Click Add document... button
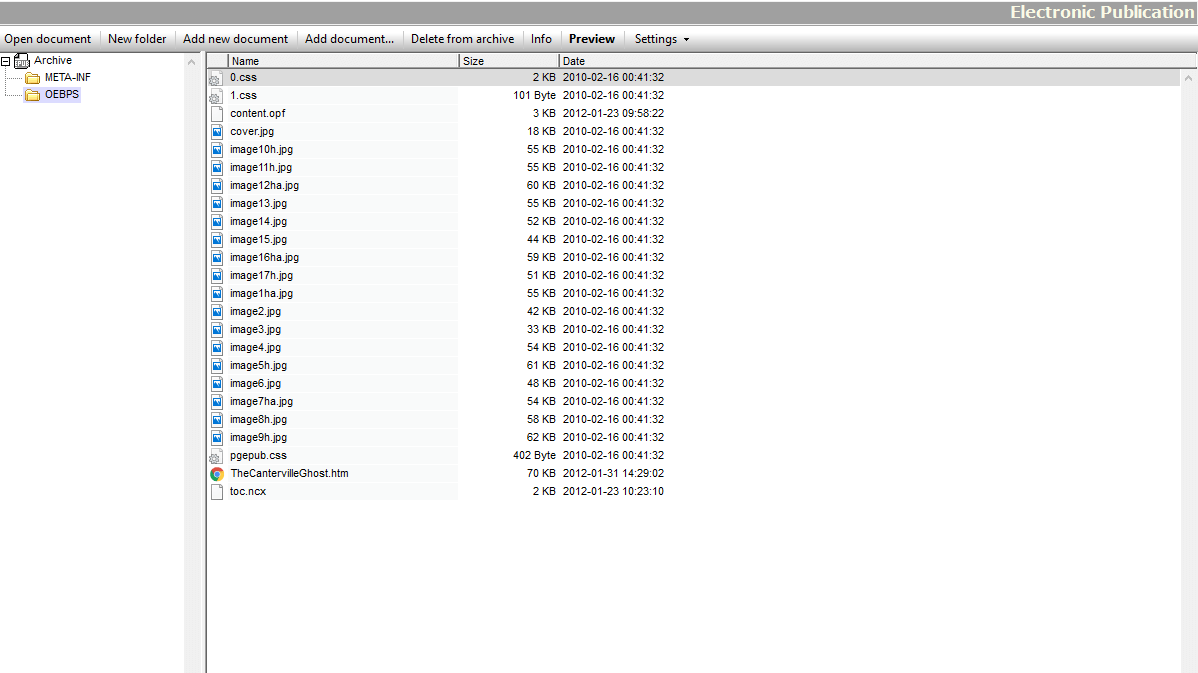1198x673 pixels. coord(349,39)
